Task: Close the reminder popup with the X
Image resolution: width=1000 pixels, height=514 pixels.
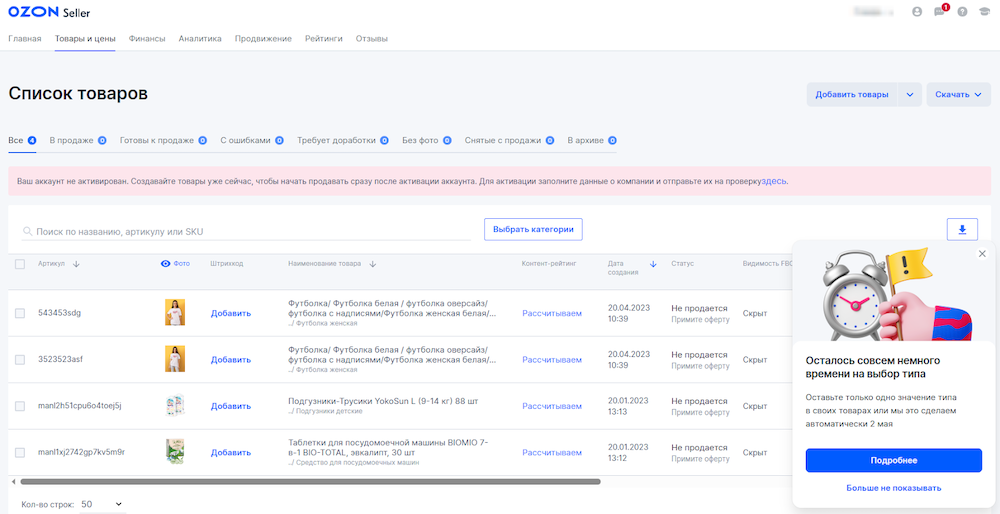Action: [x=982, y=254]
